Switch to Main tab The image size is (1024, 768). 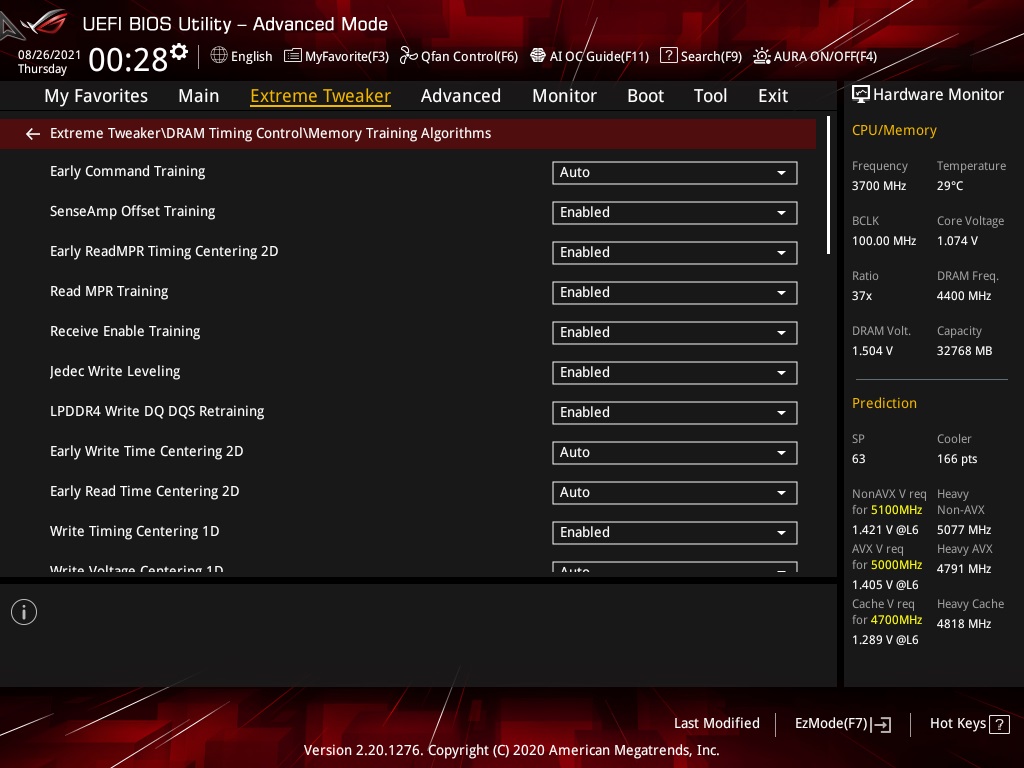coord(199,96)
